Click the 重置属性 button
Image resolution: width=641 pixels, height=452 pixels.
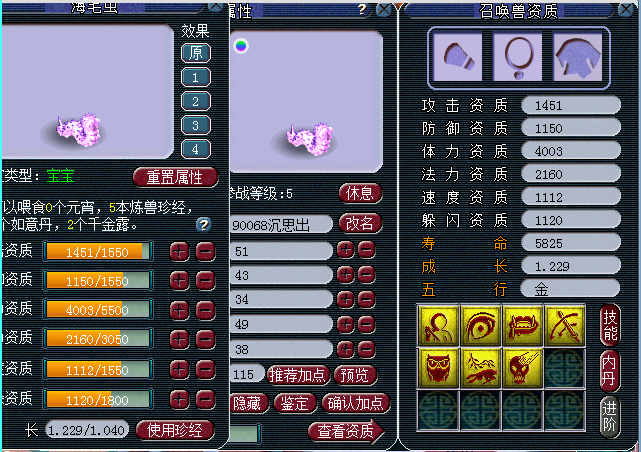[175, 177]
